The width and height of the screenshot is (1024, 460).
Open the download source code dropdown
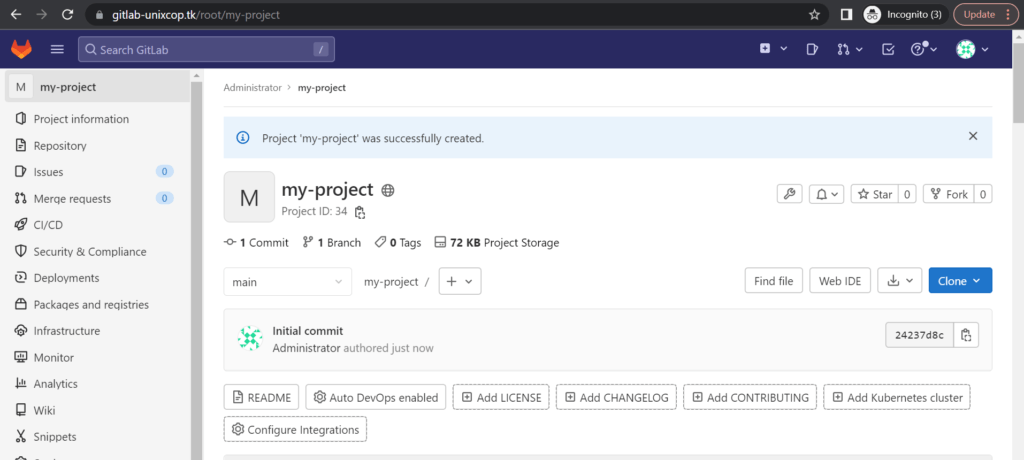(899, 280)
